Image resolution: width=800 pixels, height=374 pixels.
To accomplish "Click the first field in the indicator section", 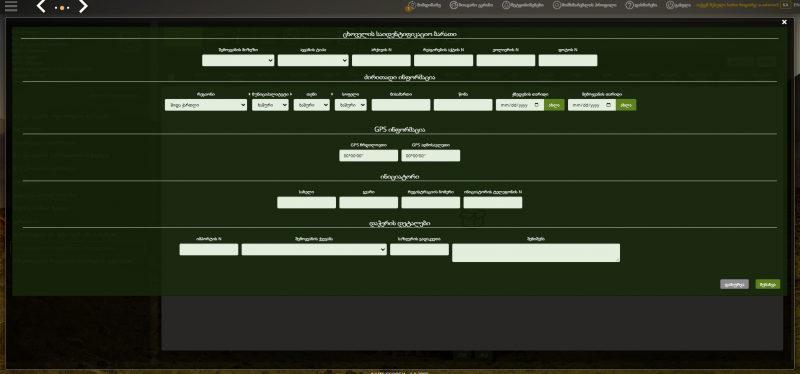I will click(x=306, y=203).
